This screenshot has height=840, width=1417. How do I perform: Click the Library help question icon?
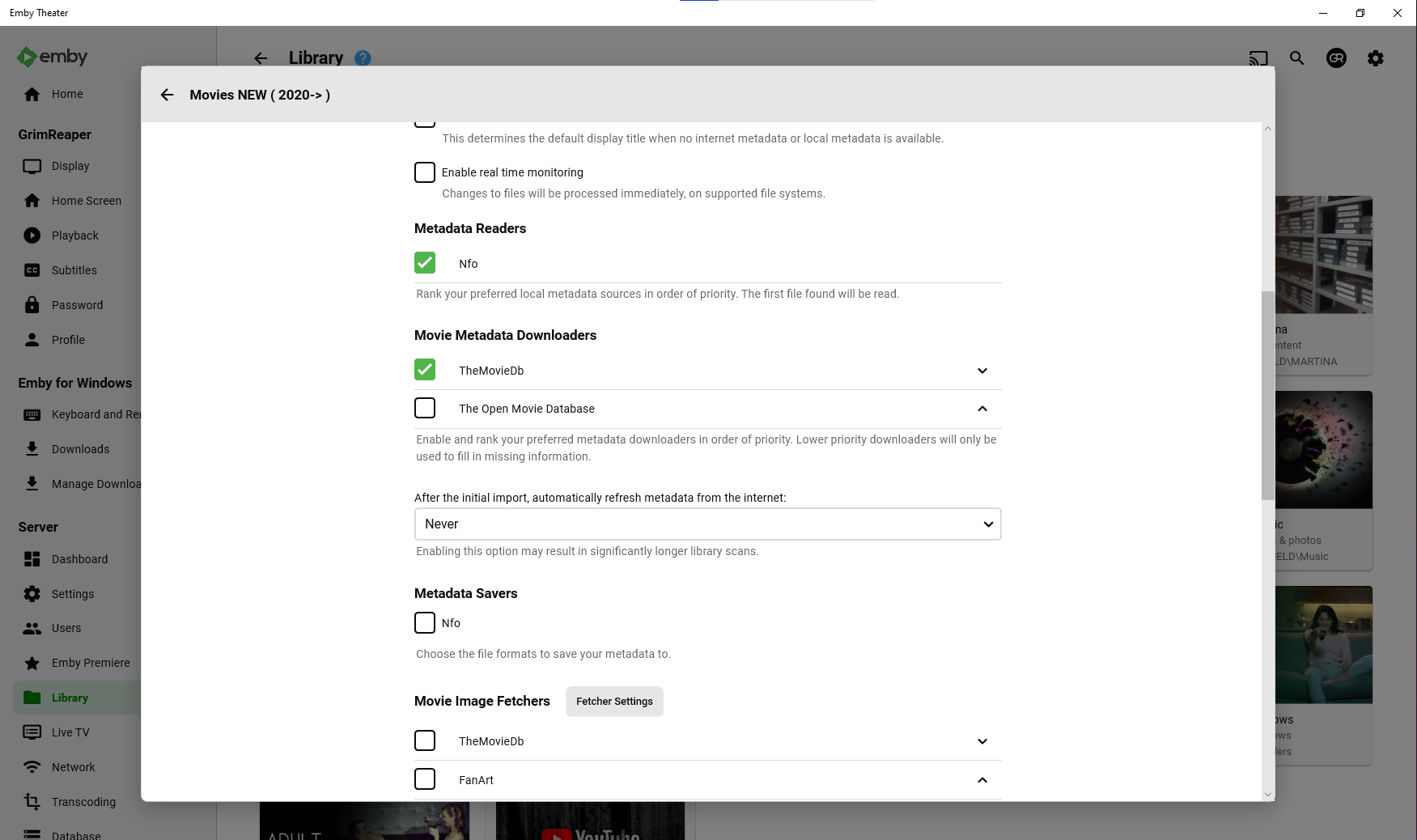click(363, 58)
